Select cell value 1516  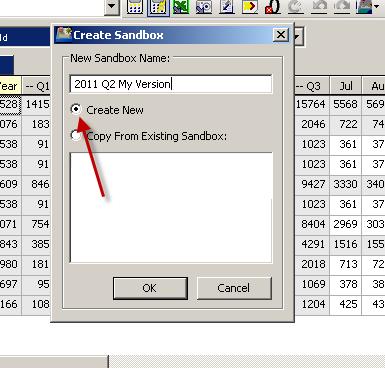point(346,244)
